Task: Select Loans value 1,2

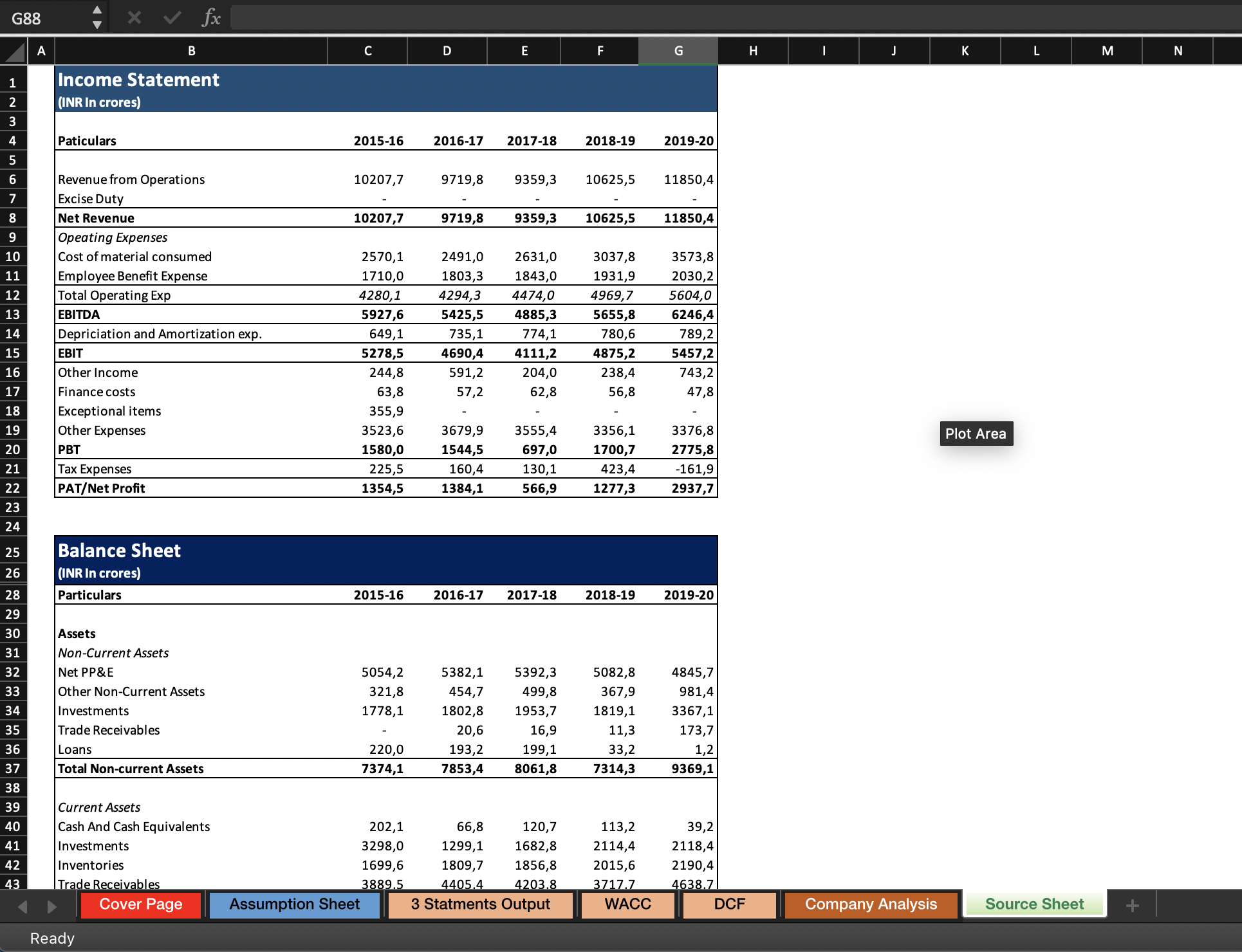Action: point(704,749)
